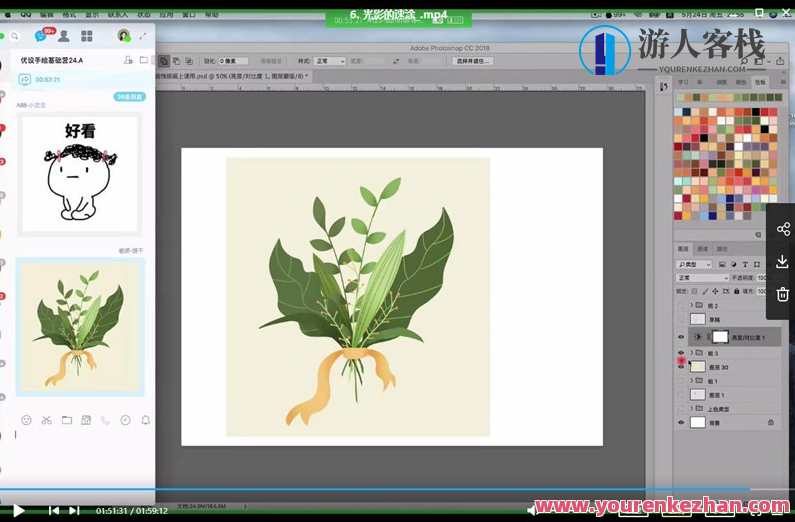Click the trash delete icon on the right
Viewport: 795px width, 522px height.
pyautogui.click(x=782, y=294)
